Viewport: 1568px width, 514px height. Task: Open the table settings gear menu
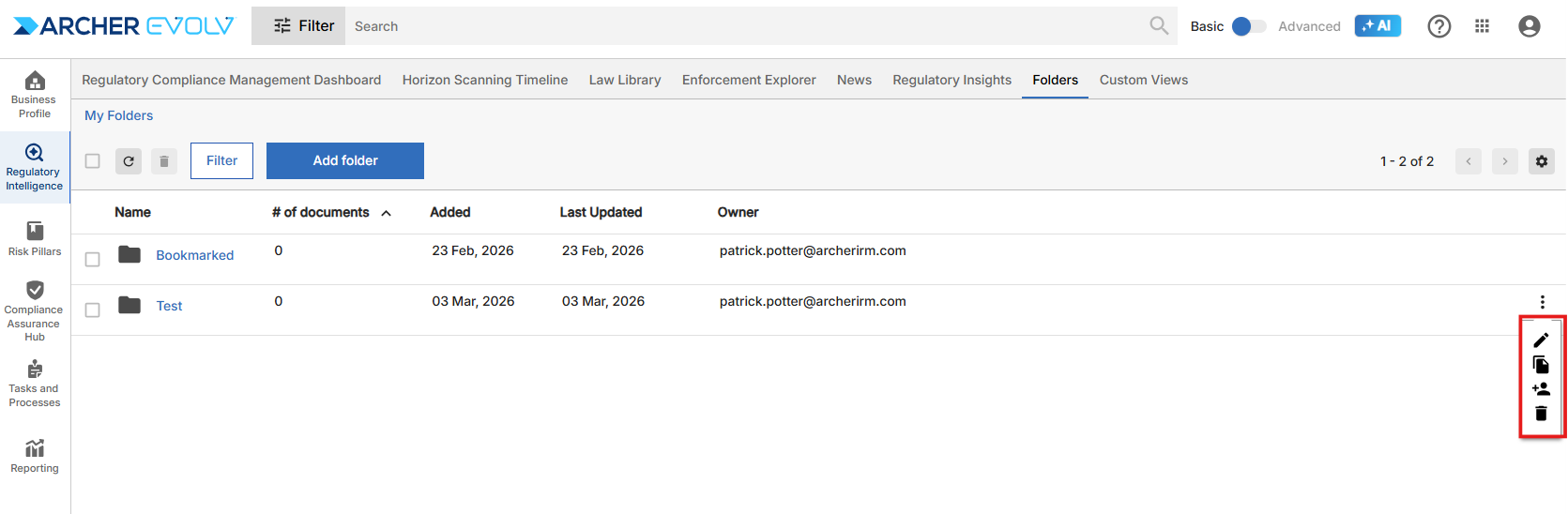click(1541, 161)
